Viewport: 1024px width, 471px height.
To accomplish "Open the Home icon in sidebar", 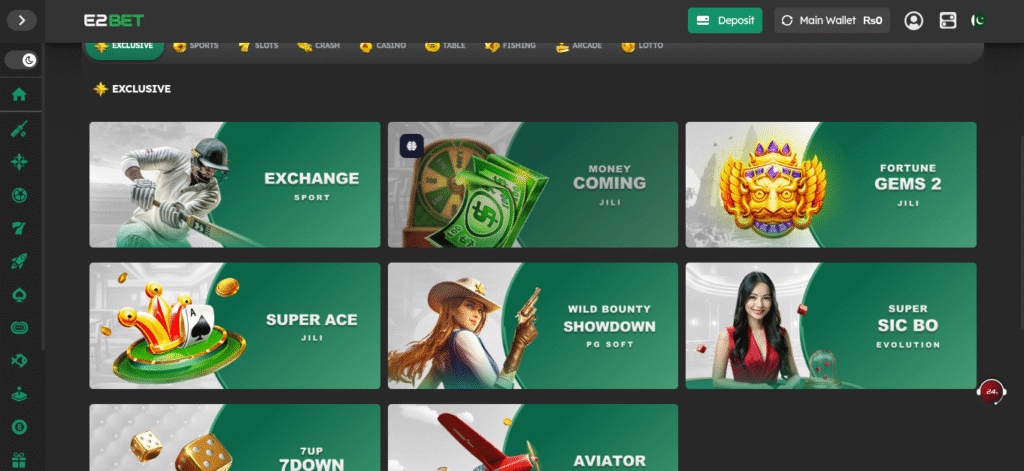I will pos(20,95).
